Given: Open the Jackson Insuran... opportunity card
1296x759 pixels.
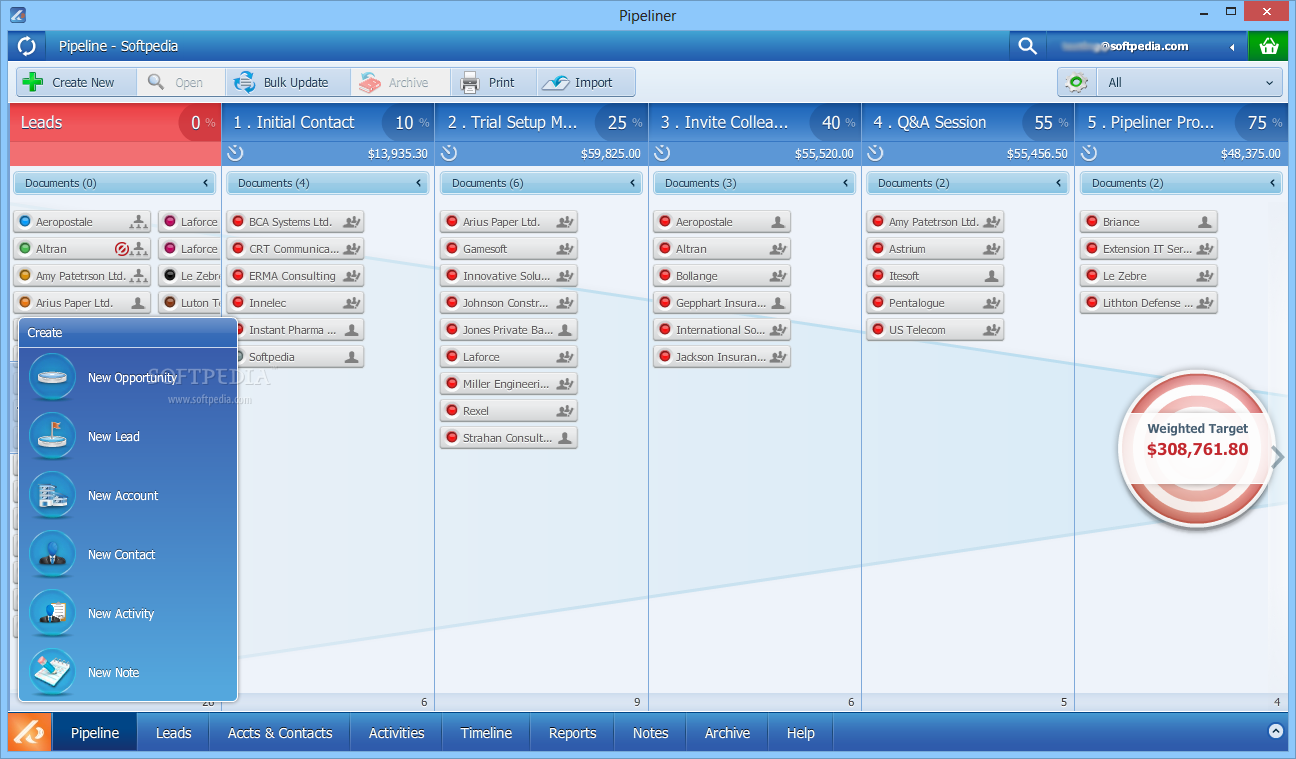Looking at the screenshot, I should click(722, 357).
